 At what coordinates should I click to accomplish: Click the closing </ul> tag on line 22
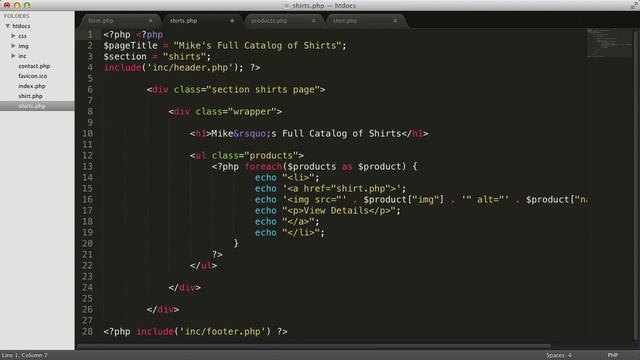pyautogui.click(x=203, y=266)
